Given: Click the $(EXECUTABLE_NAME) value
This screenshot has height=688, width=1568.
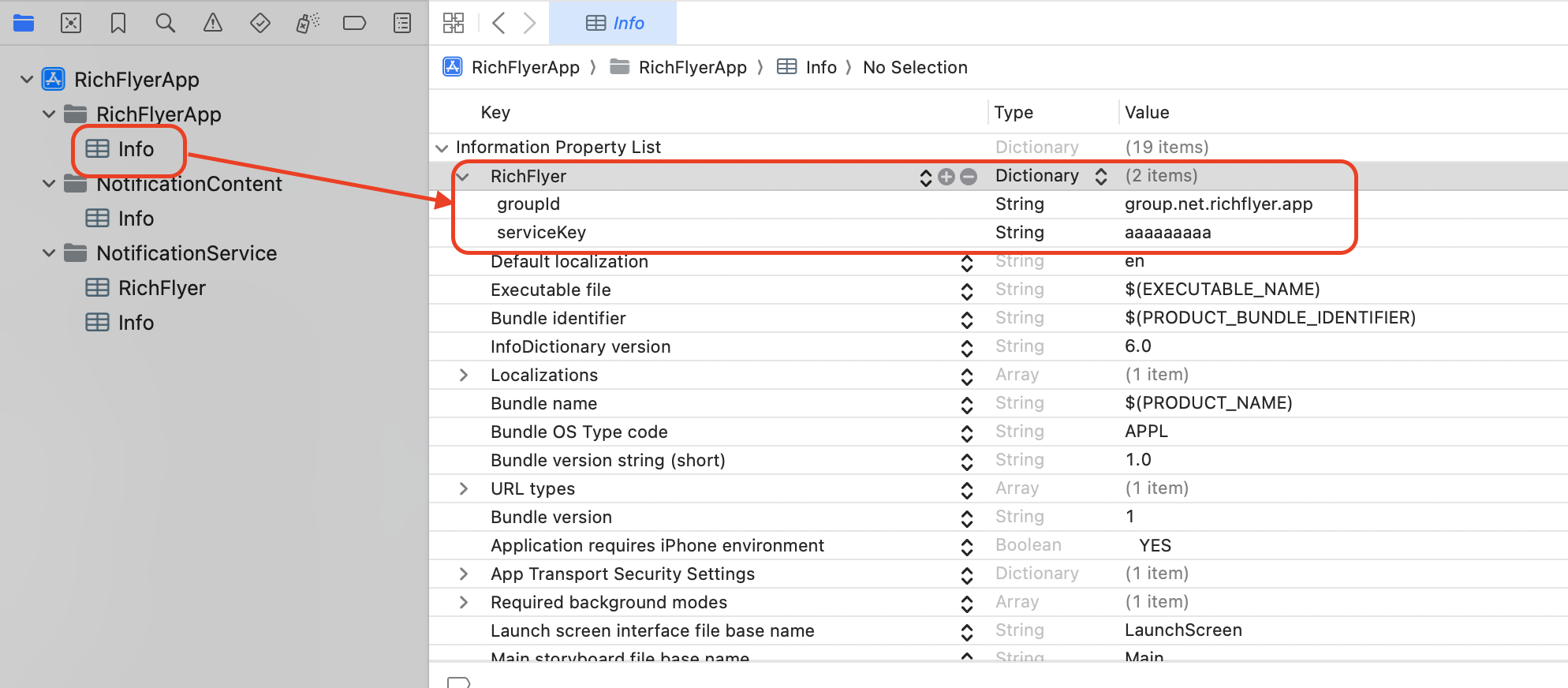Looking at the screenshot, I should coord(1222,290).
